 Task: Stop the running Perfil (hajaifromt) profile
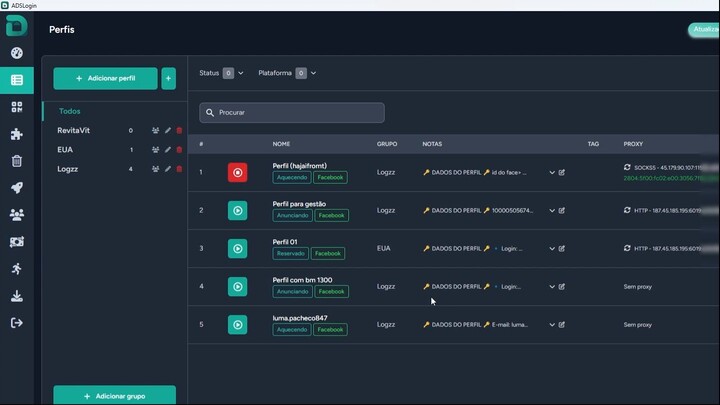[237, 173]
